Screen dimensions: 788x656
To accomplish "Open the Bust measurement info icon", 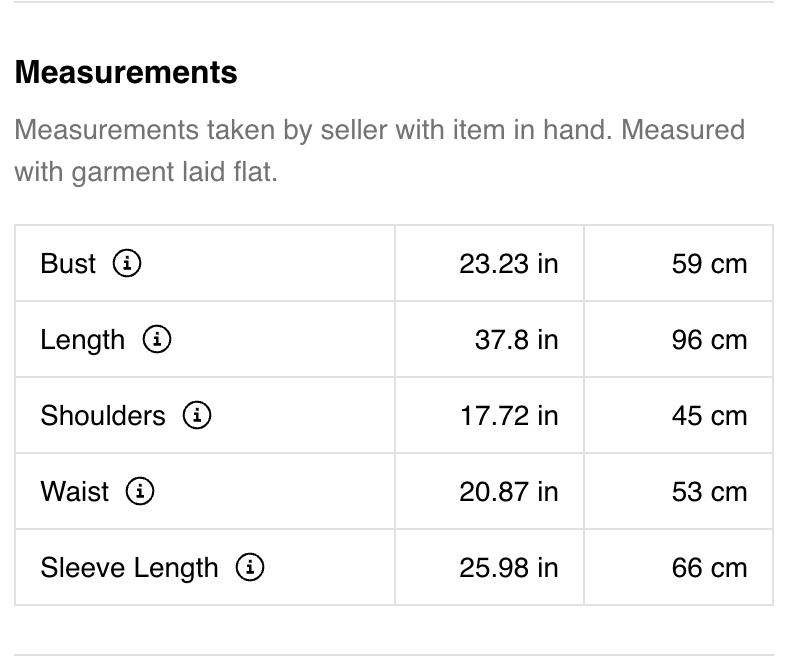I will coord(127,263).
